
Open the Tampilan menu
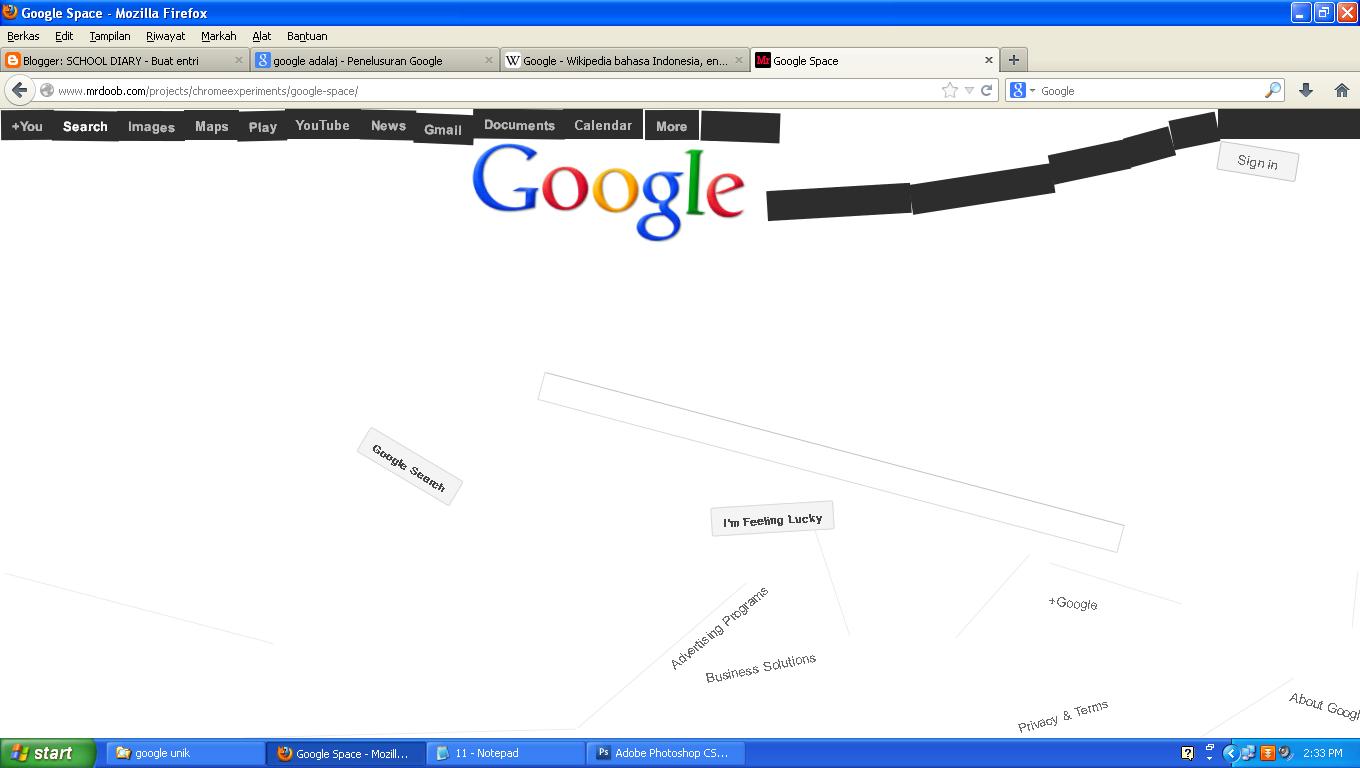coord(110,36)
